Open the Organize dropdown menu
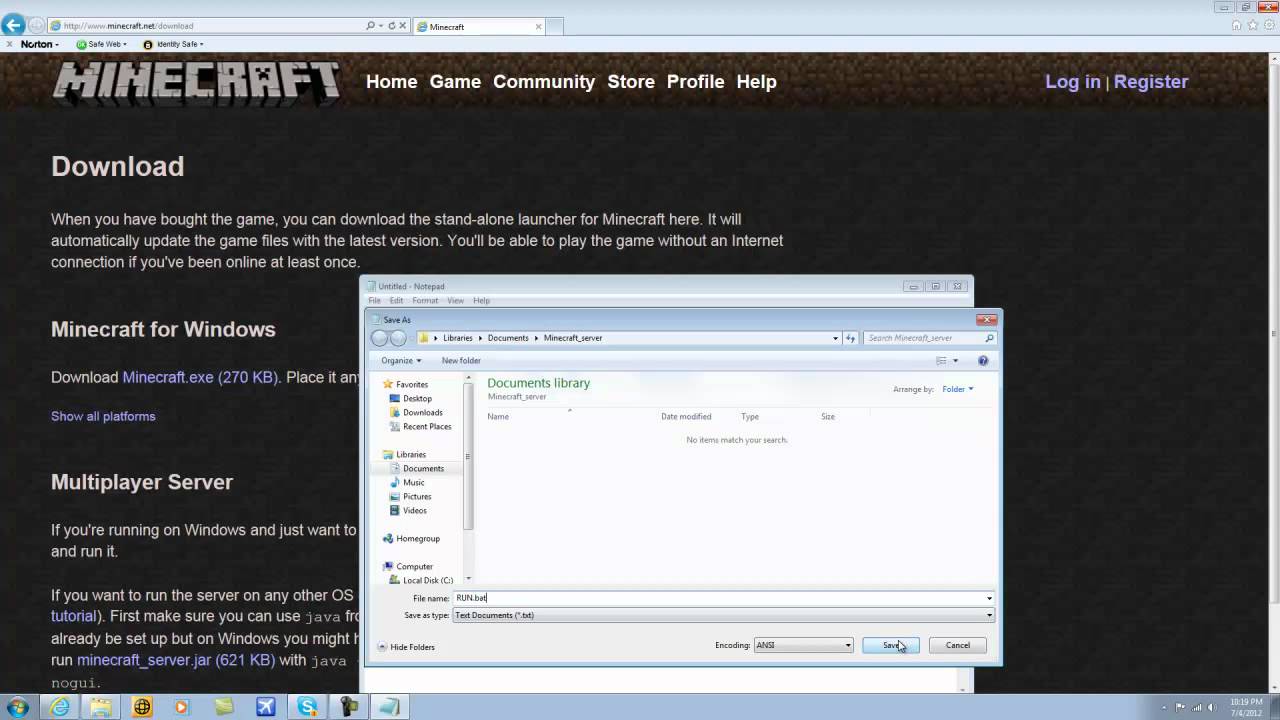This screenshot has height=720, width=1280. tap(401, 360)
